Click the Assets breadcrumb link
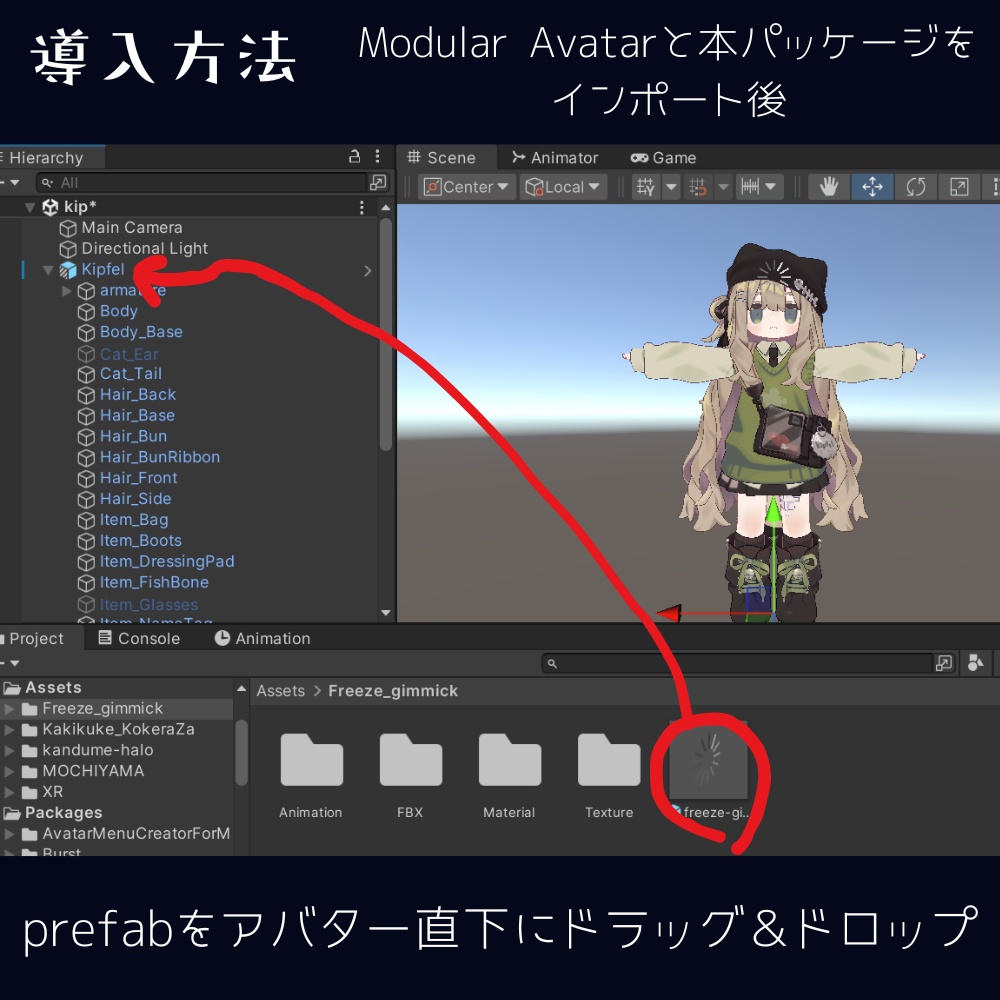The width and height of the screenshot is (1000, 1000). tap(280, 690)
